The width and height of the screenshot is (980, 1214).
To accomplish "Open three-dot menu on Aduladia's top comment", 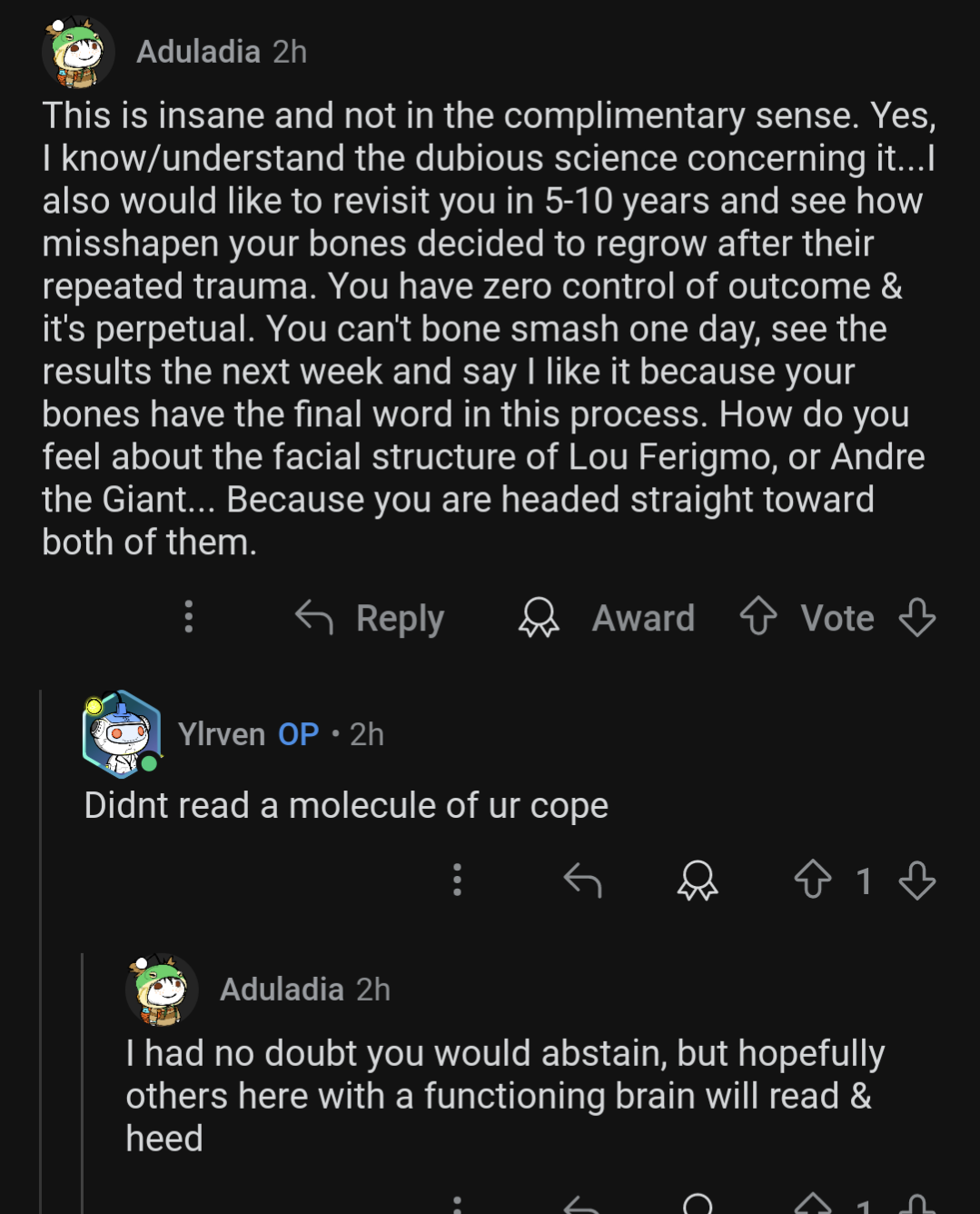I will pyautogui.click(x=189, y=617).
